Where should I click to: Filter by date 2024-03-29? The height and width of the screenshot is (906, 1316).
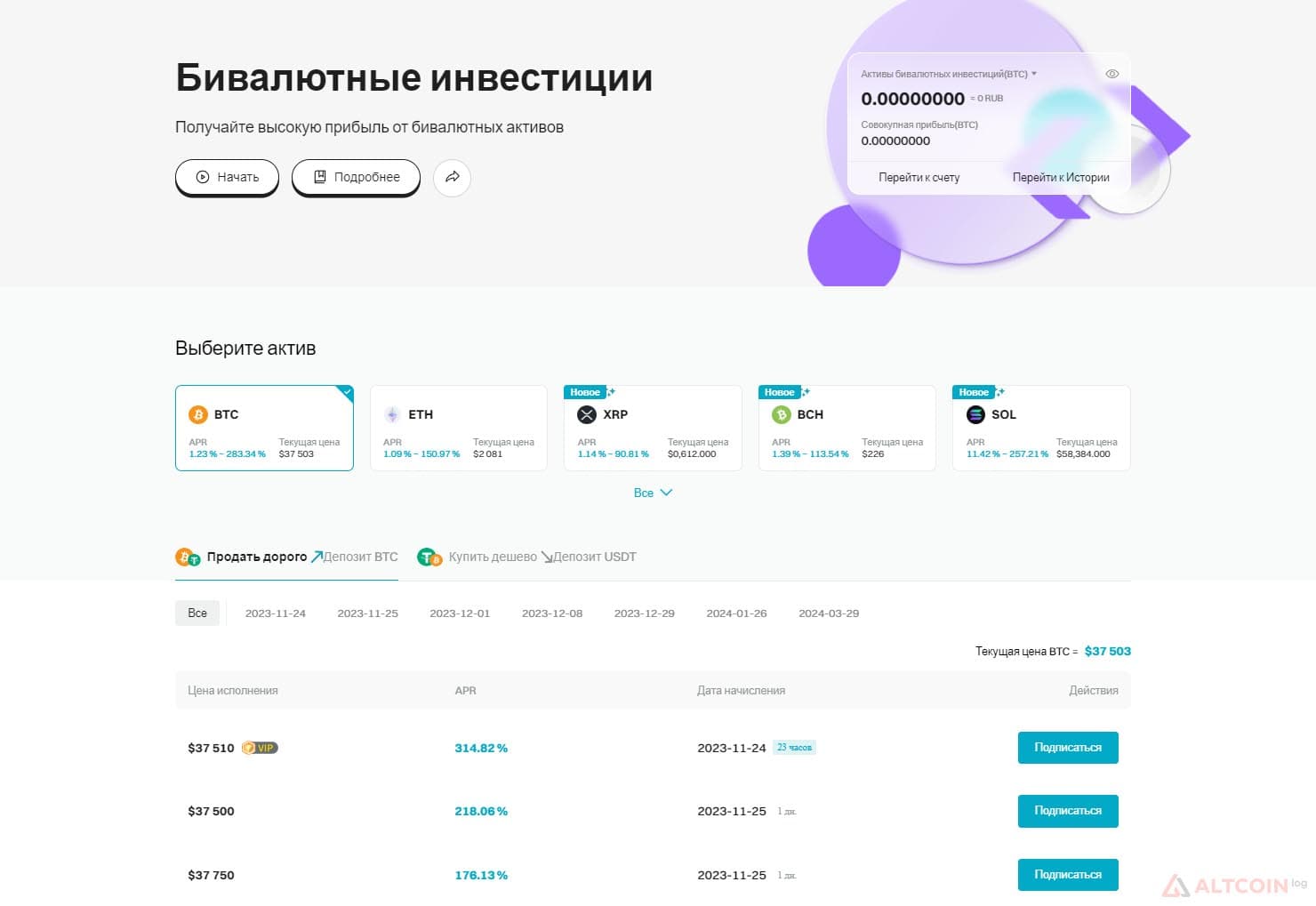coord(829,613)
